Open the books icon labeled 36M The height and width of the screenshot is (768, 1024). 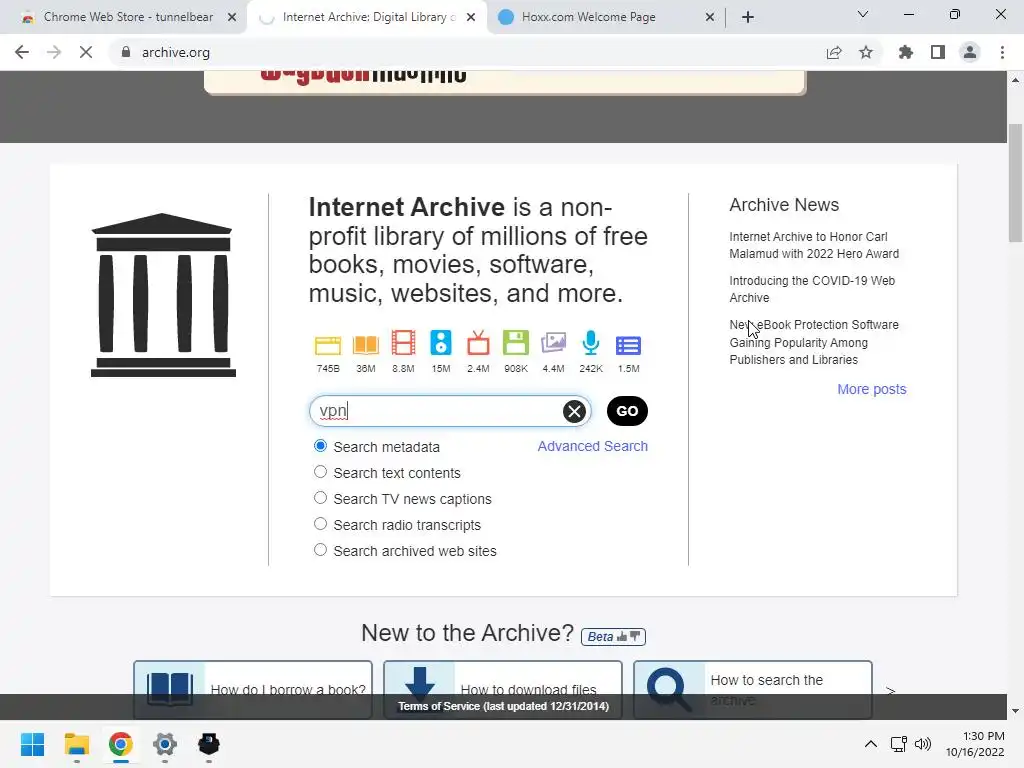click(366, 345)
